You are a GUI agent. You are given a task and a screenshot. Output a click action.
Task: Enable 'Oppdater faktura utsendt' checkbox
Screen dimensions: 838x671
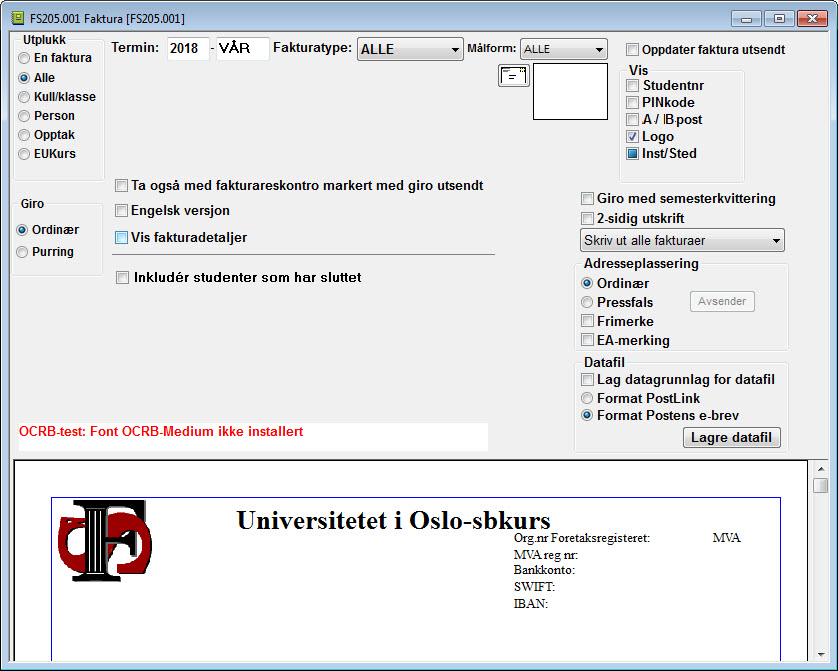point(632,50)
